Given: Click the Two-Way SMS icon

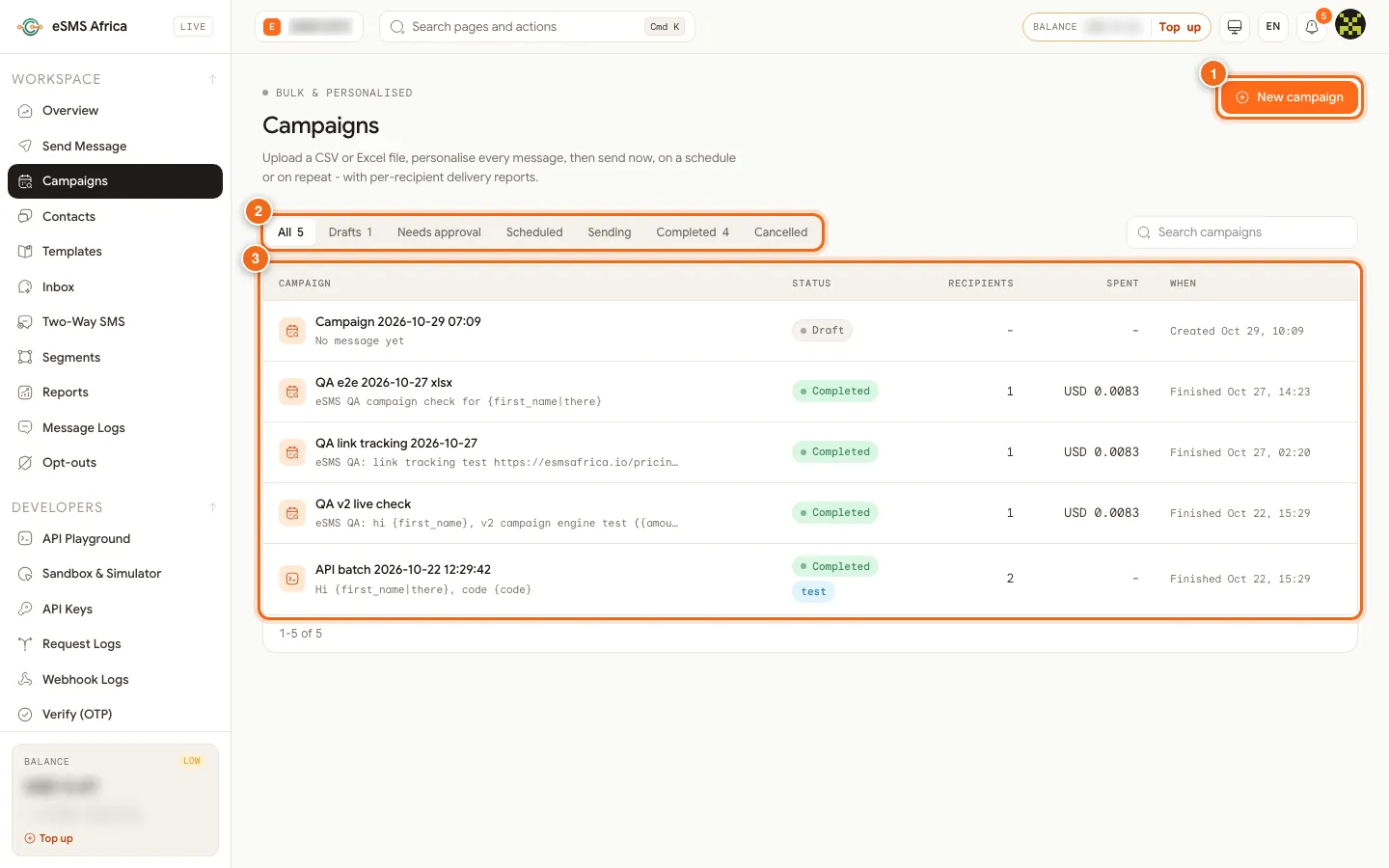Looking at the screenshot, I should pyautogui.click(x=25, y=322).
